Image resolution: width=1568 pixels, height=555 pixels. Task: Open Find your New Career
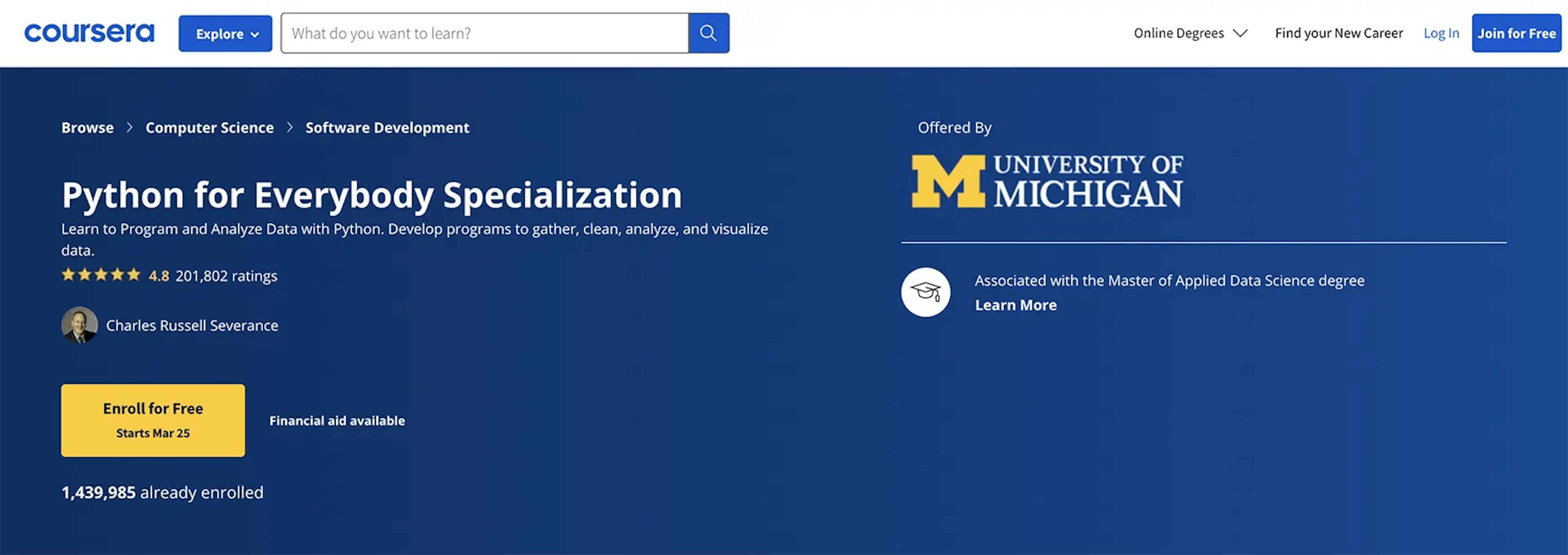coord(1339,33)
